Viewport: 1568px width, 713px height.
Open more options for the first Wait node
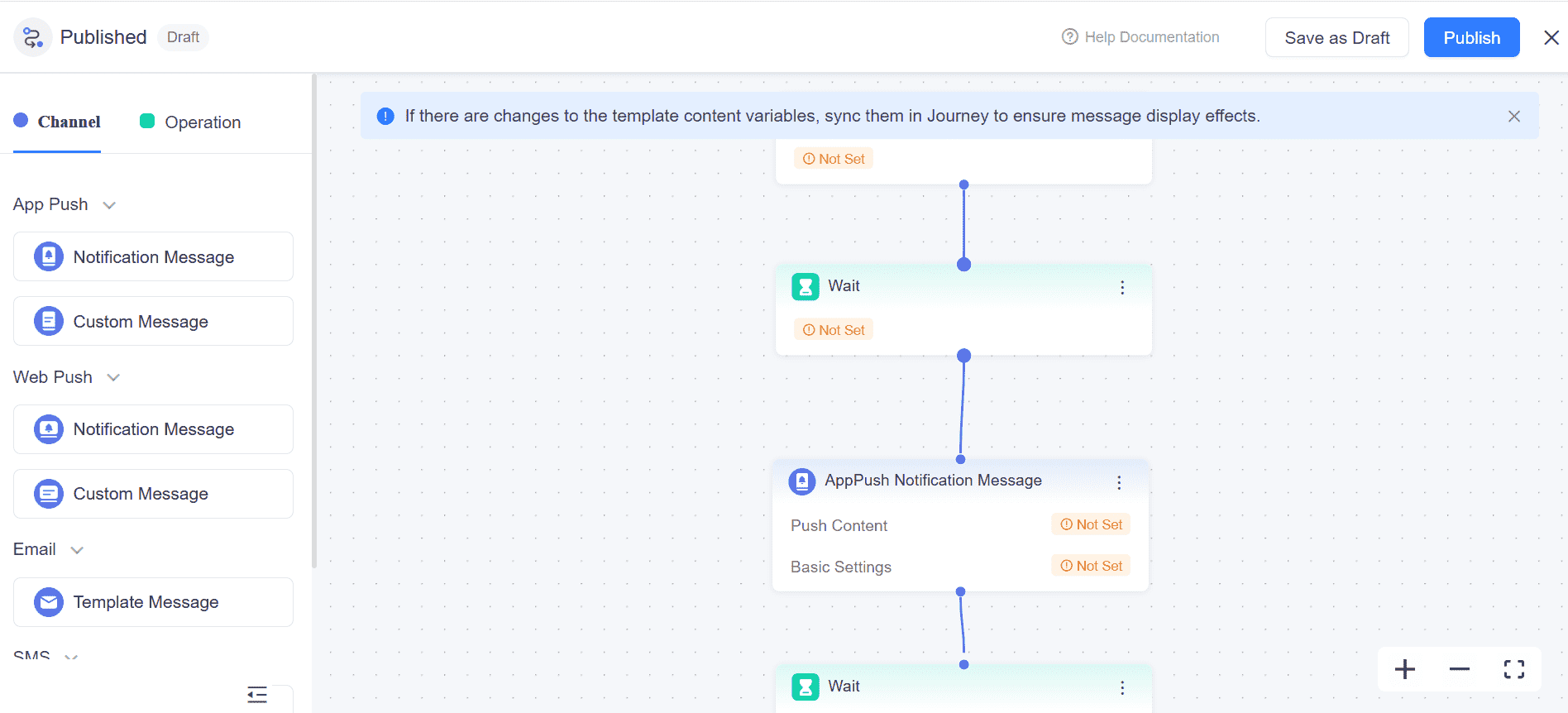1122,287
